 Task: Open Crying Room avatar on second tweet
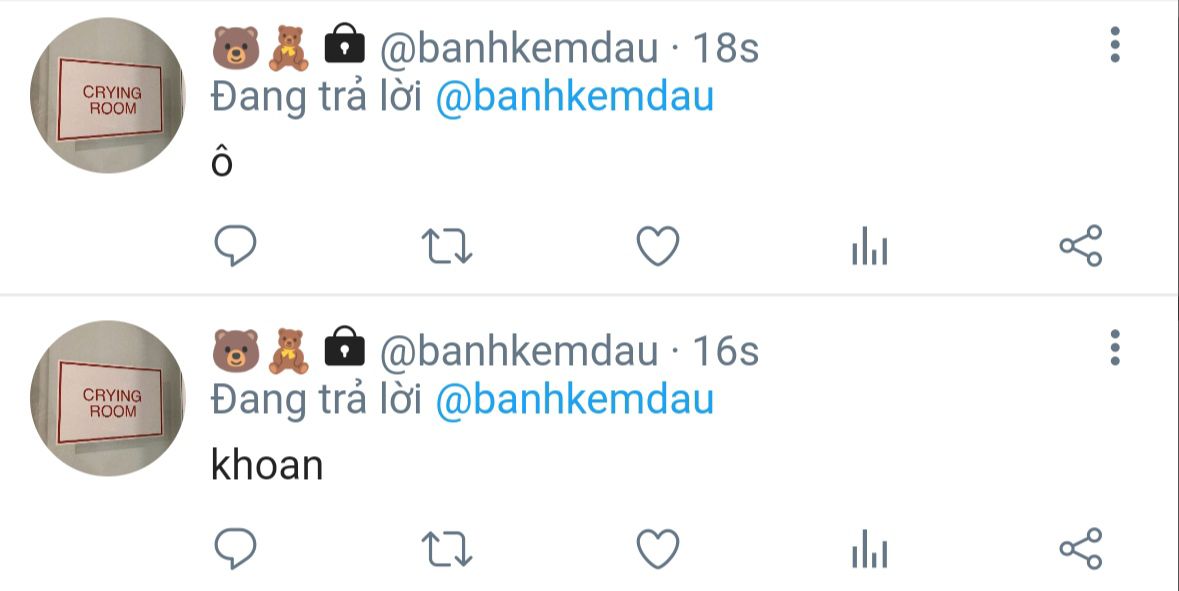click(x=108, y=399)
